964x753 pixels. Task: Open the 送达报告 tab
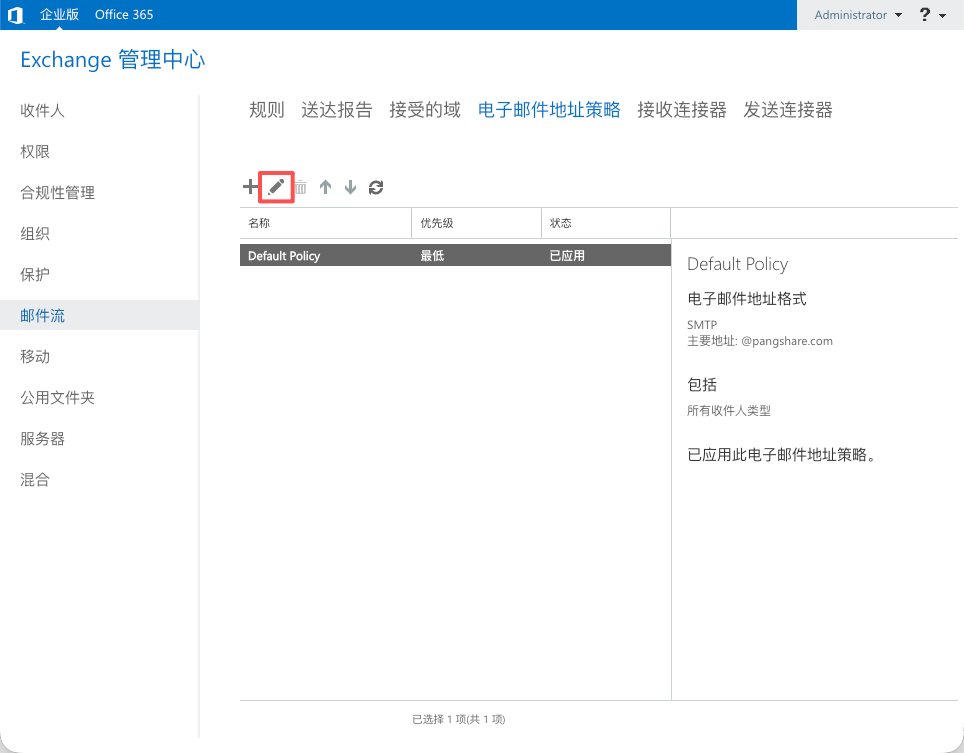[x=337, y=110]
